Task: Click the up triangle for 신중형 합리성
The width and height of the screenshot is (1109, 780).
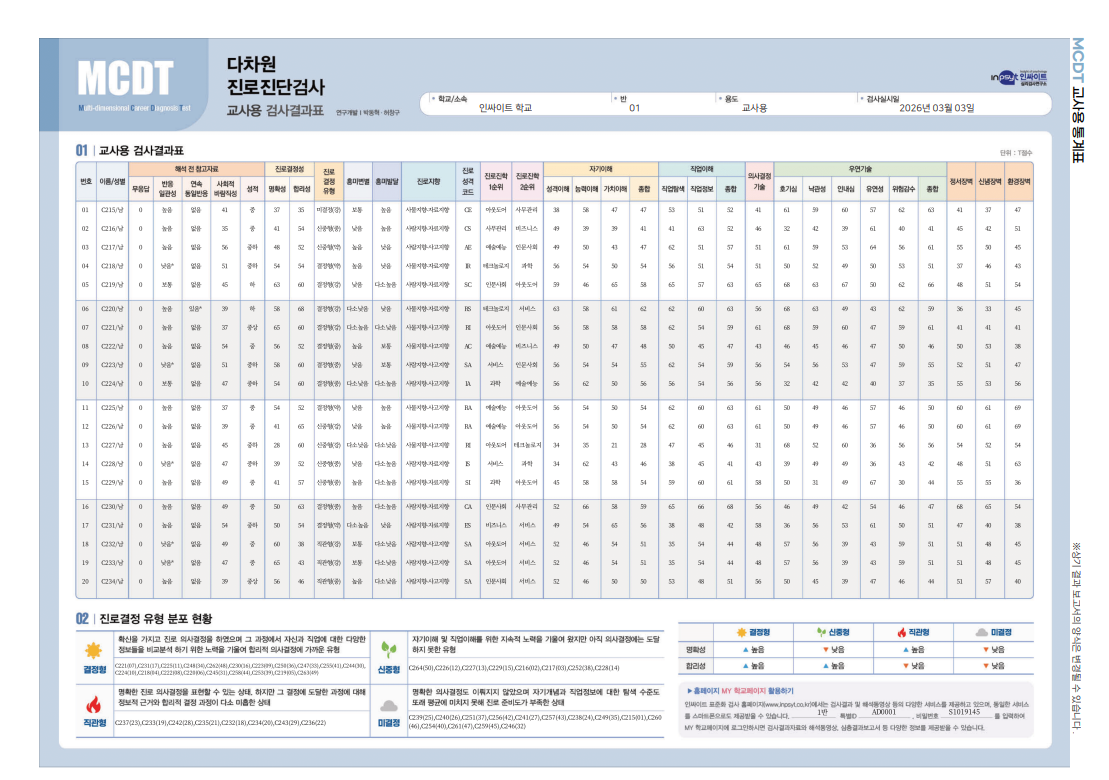Action: 825,665
